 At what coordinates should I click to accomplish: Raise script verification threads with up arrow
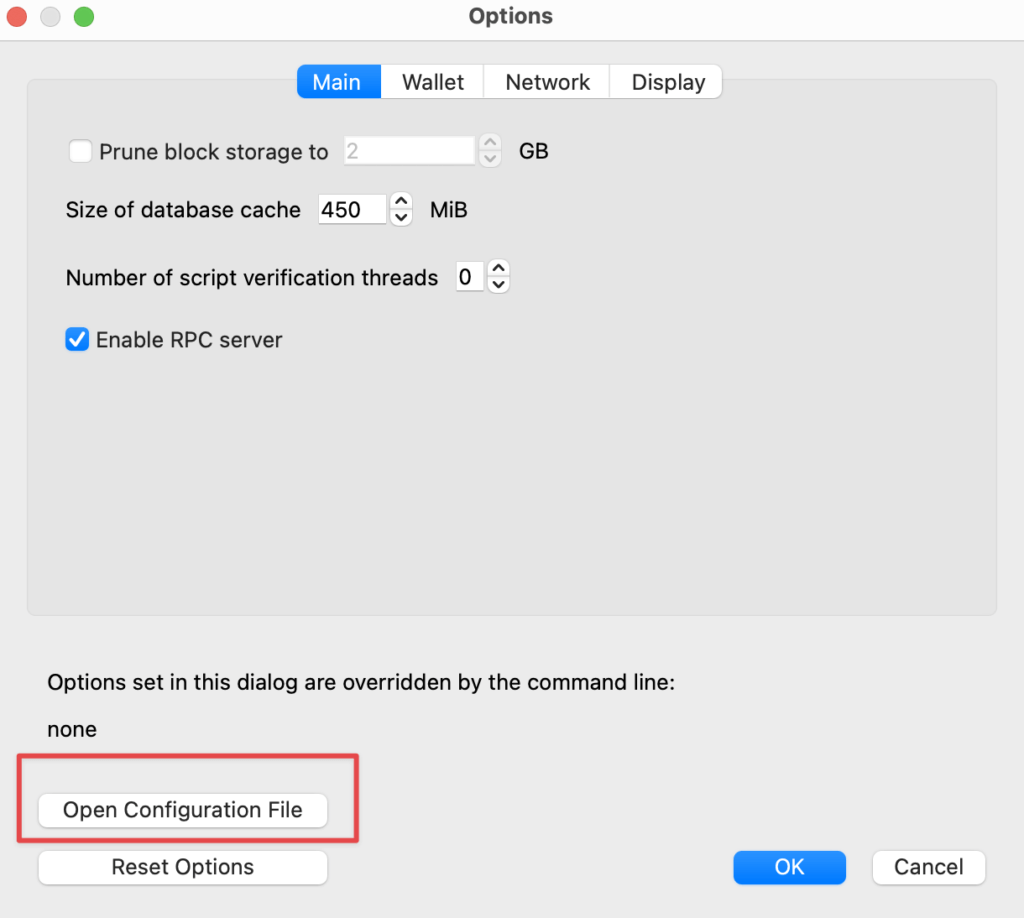click(x=498, y=268)
